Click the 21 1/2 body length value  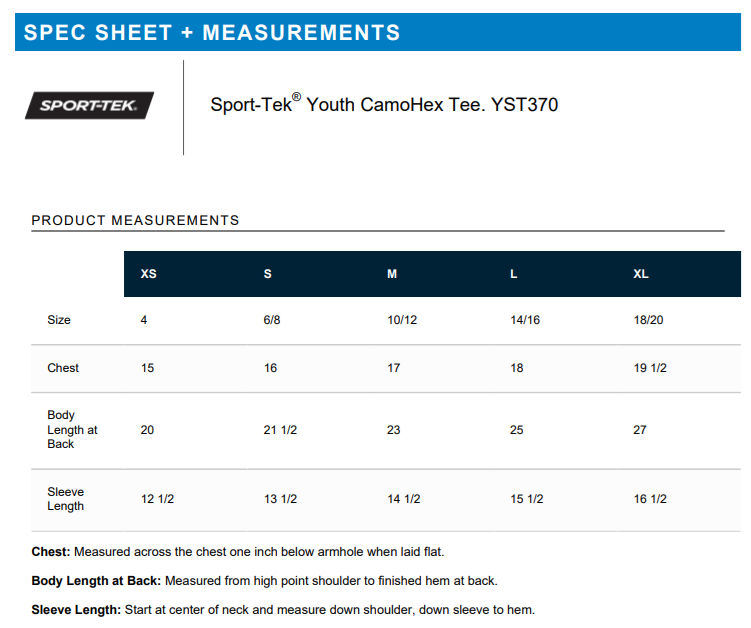coord(280,430)
